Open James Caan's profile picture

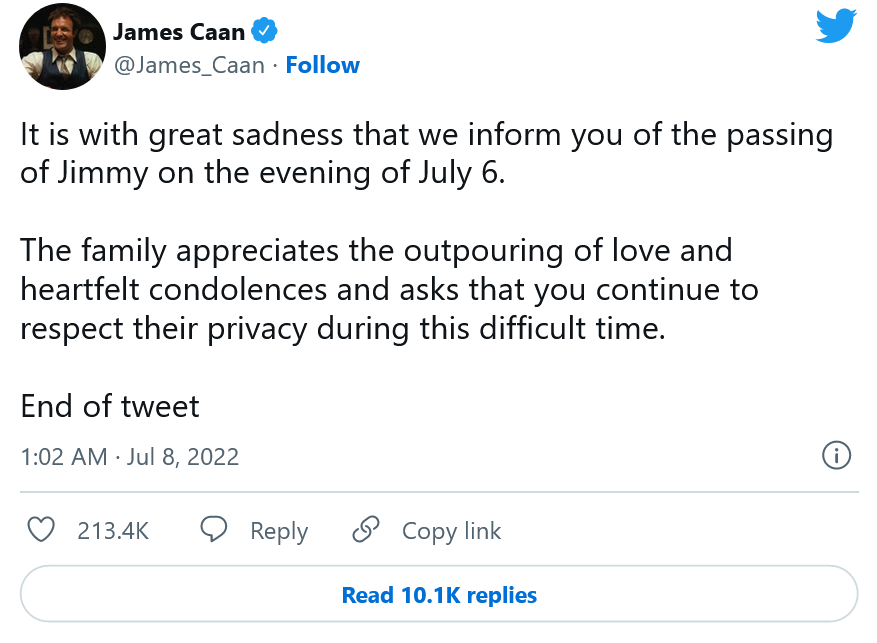click(x=62, y=47)
